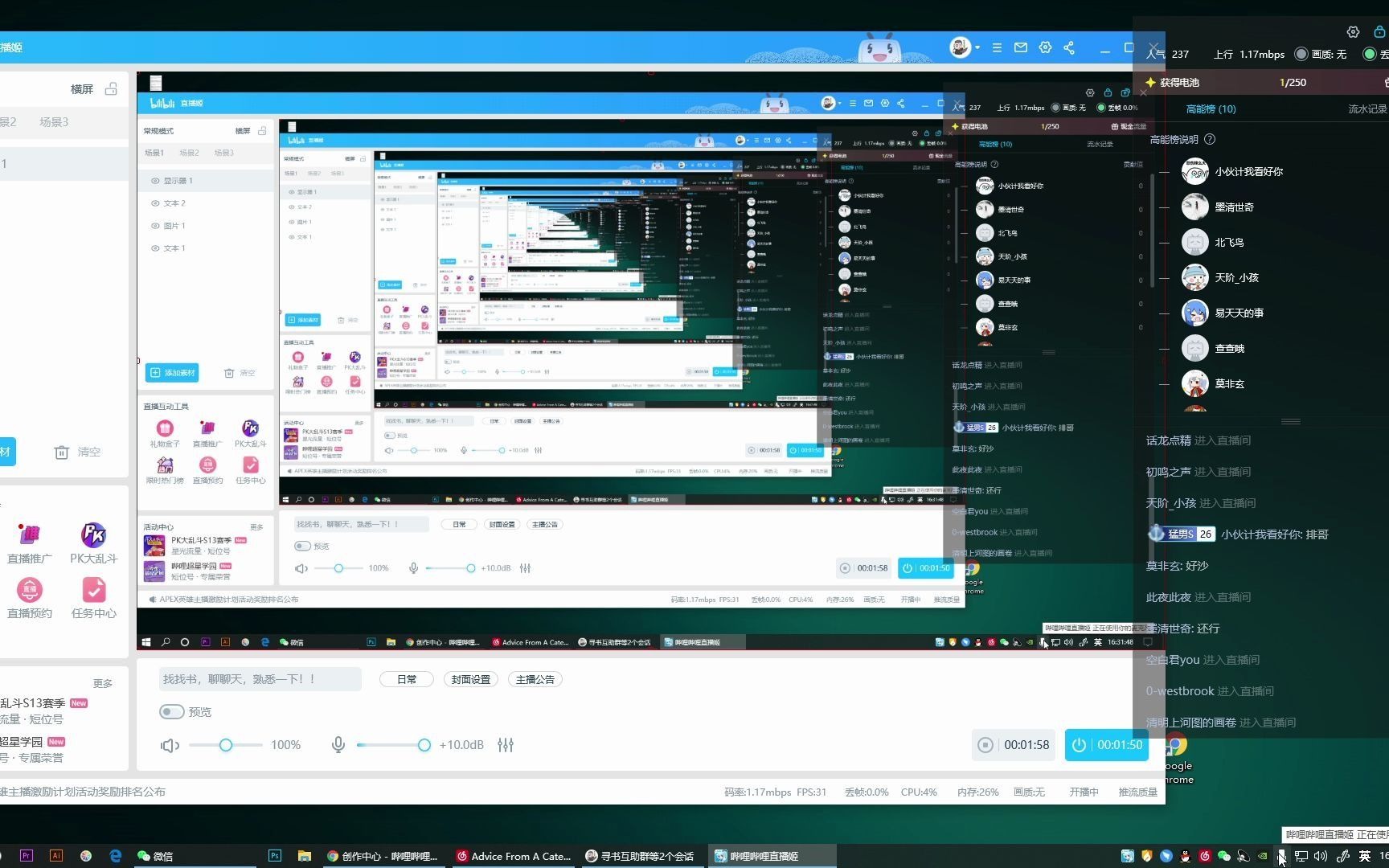Open the 任务中心 tool
Image resolution: width=1389 pixels, height=868 pixels.
[93, 598]
